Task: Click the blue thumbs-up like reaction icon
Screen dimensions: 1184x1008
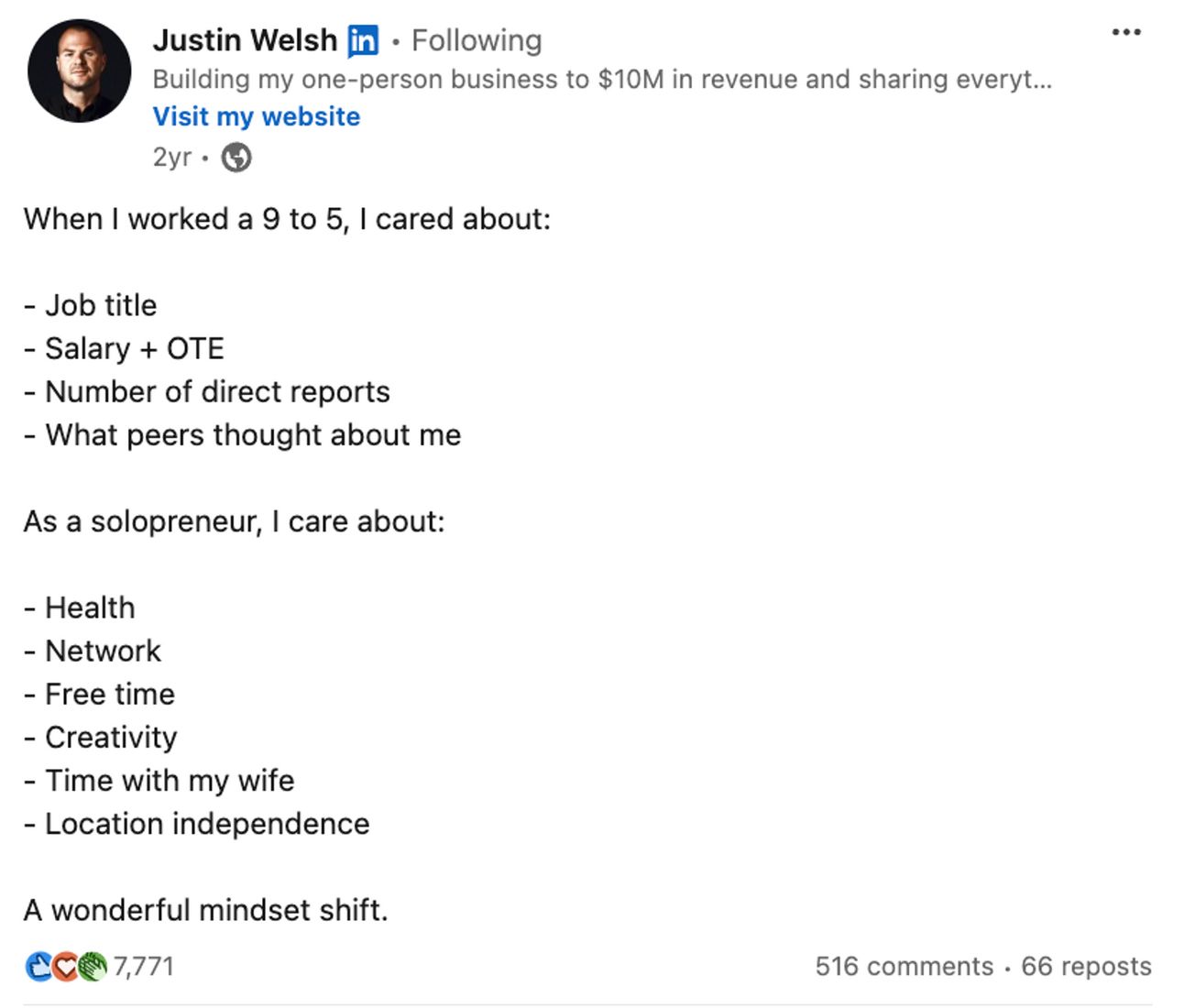Action: click(x=38, y=966)
